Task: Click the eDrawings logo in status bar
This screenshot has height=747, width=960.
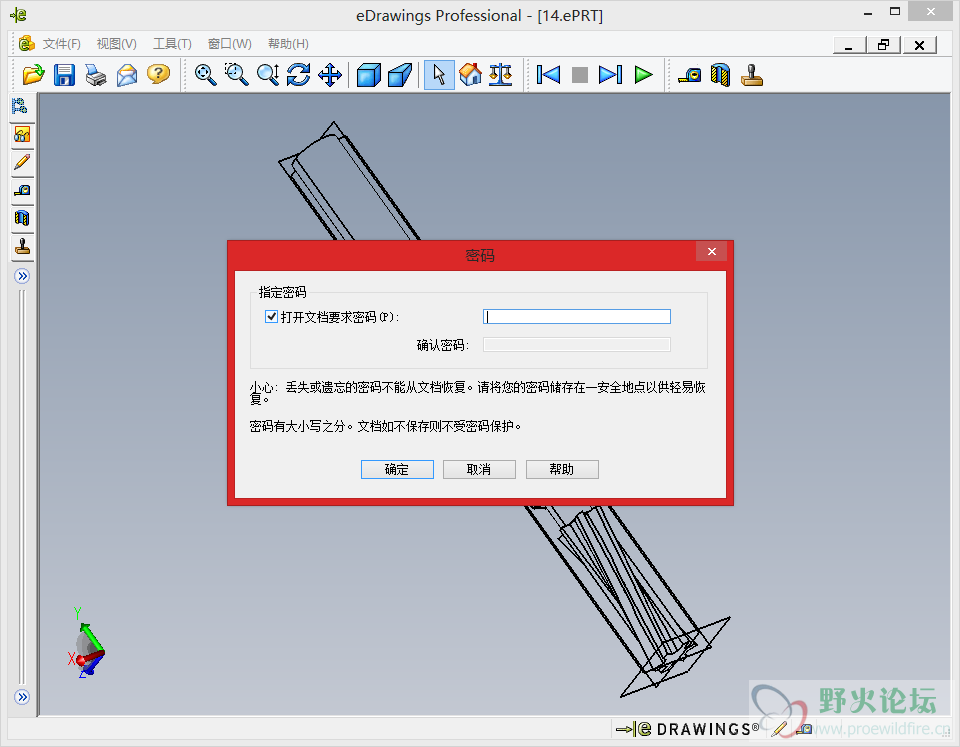Action: click(687, 729)
